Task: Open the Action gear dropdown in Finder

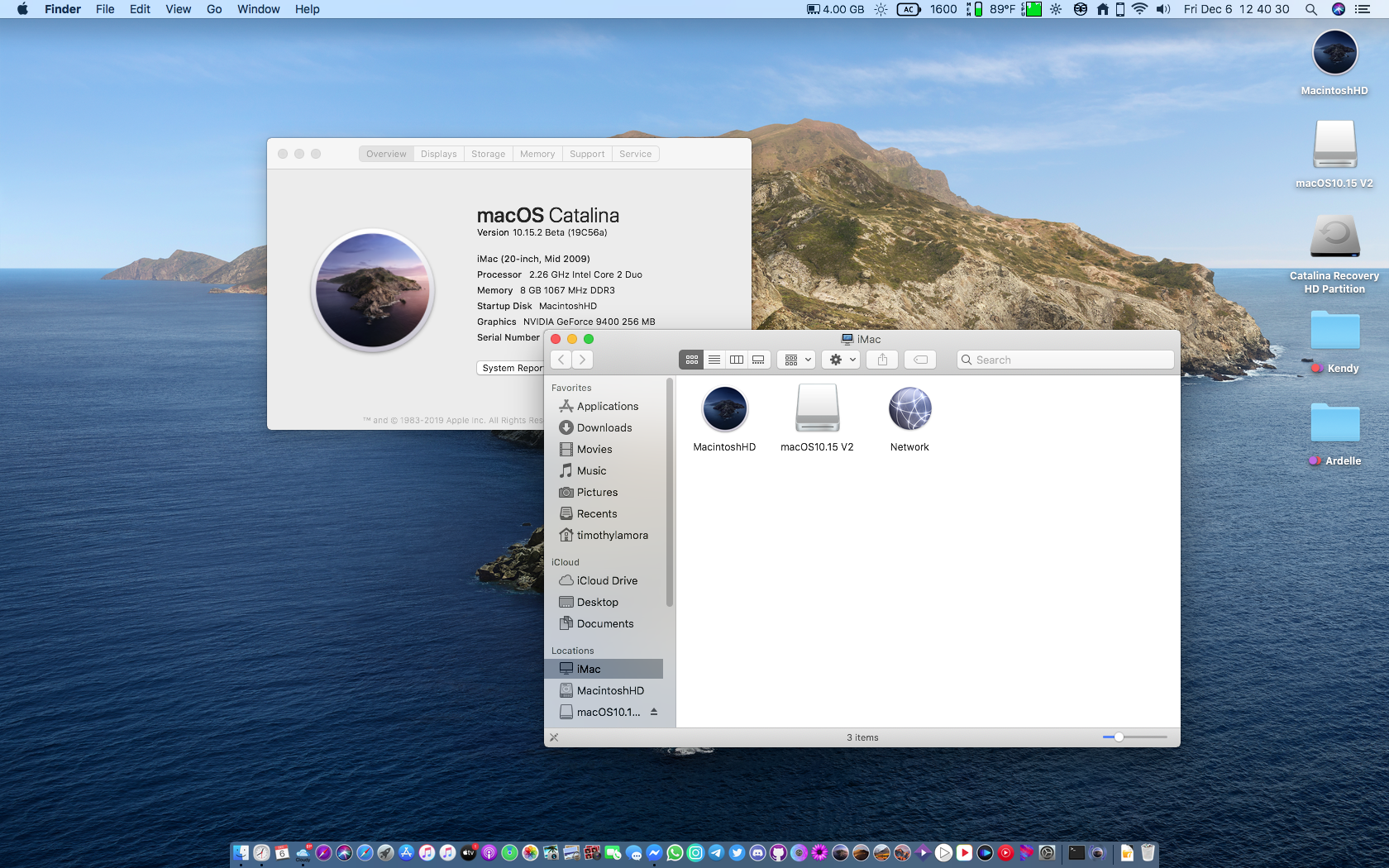Action: [x=841, y=360]
